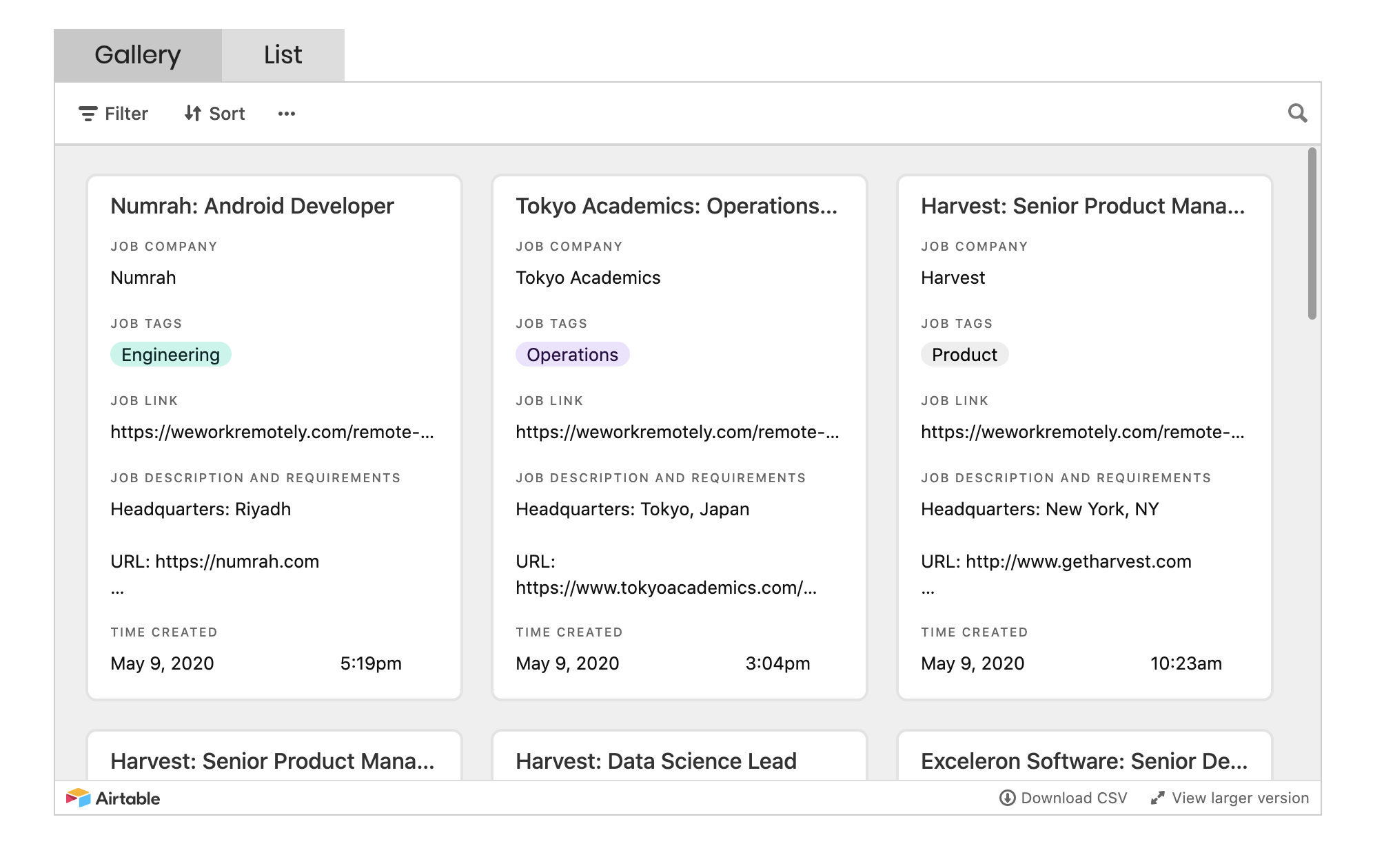Open the Harvest weworkremotely job link

pos(1082,432)
